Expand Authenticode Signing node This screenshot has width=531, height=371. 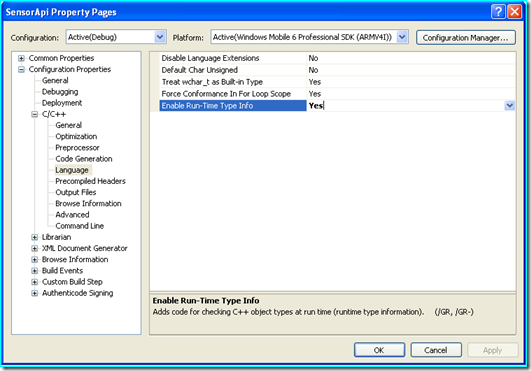35,293
